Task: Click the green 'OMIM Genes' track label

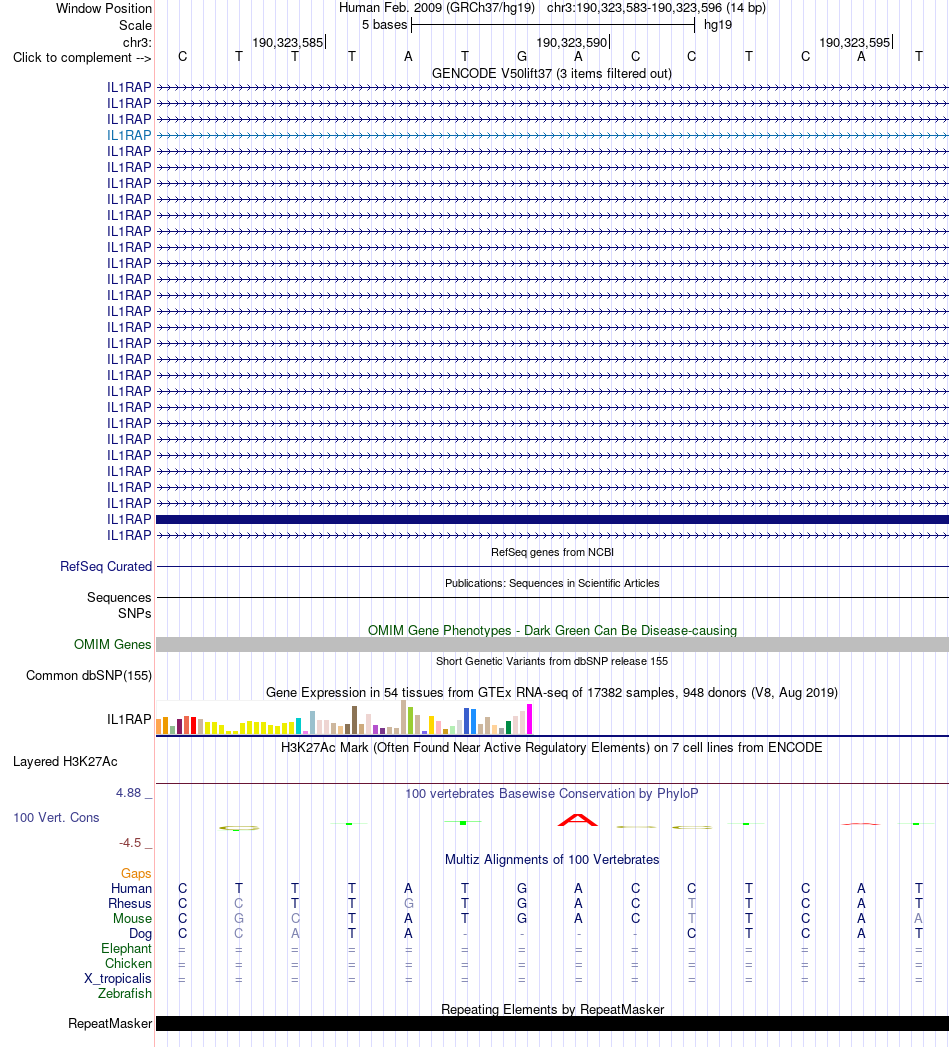Action: pyautogui.click(x=112, y=645)
